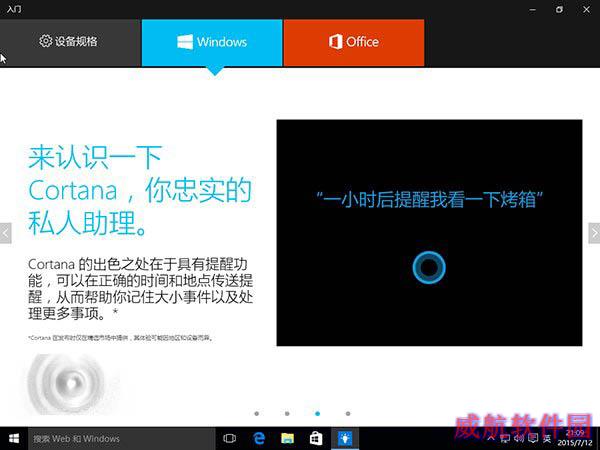Switch input method 英 indicator
Screen dimensions: 600x450
548,439
